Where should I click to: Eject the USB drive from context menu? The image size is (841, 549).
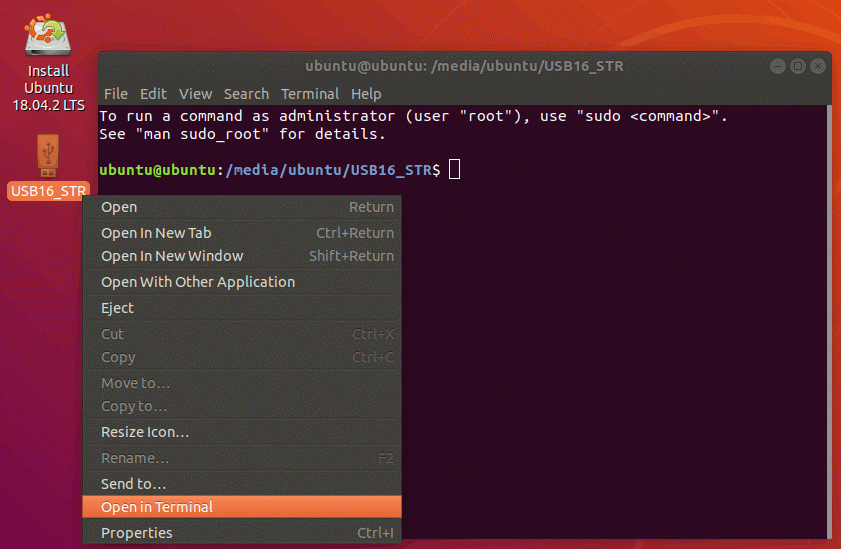(x=242, y=308)
